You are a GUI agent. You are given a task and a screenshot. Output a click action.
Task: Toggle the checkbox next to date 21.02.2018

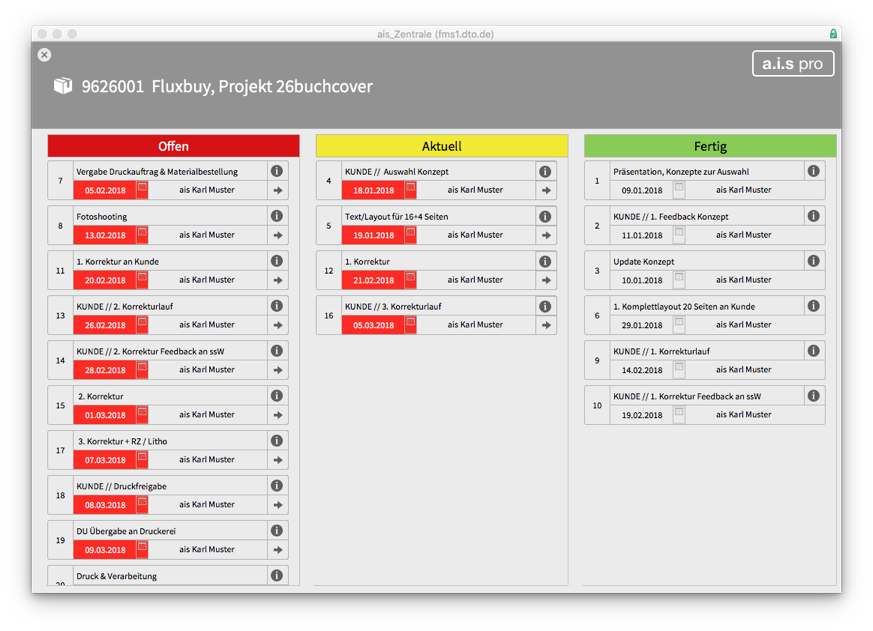pos(411,279)
